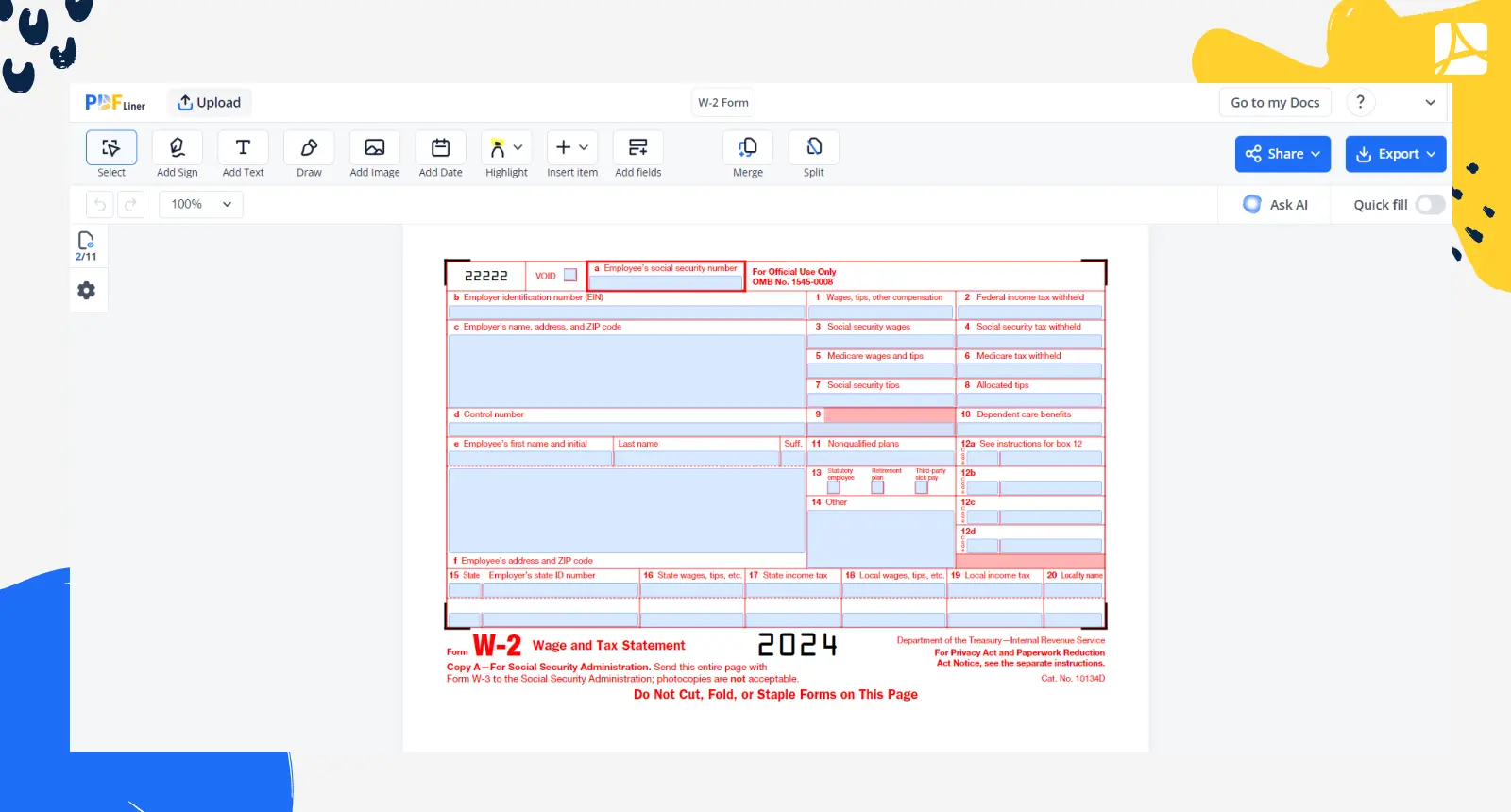The width and height of the screenshot is (1511, 812).
Task: Expand the Insert item dropdown
Action: [571, 155]
